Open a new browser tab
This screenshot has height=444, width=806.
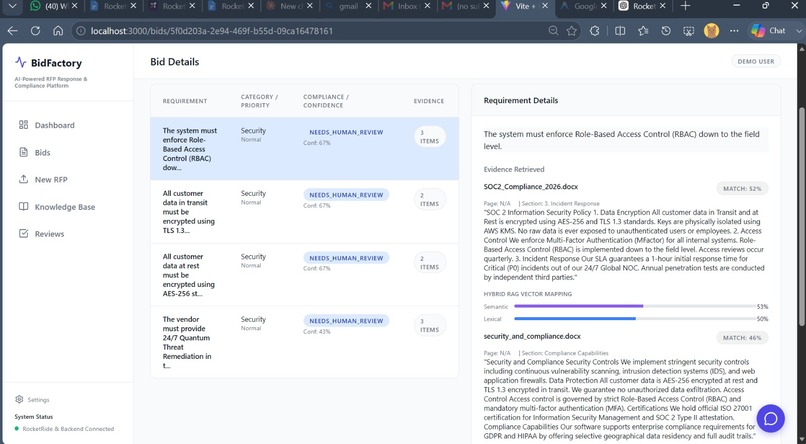[685, 6]
